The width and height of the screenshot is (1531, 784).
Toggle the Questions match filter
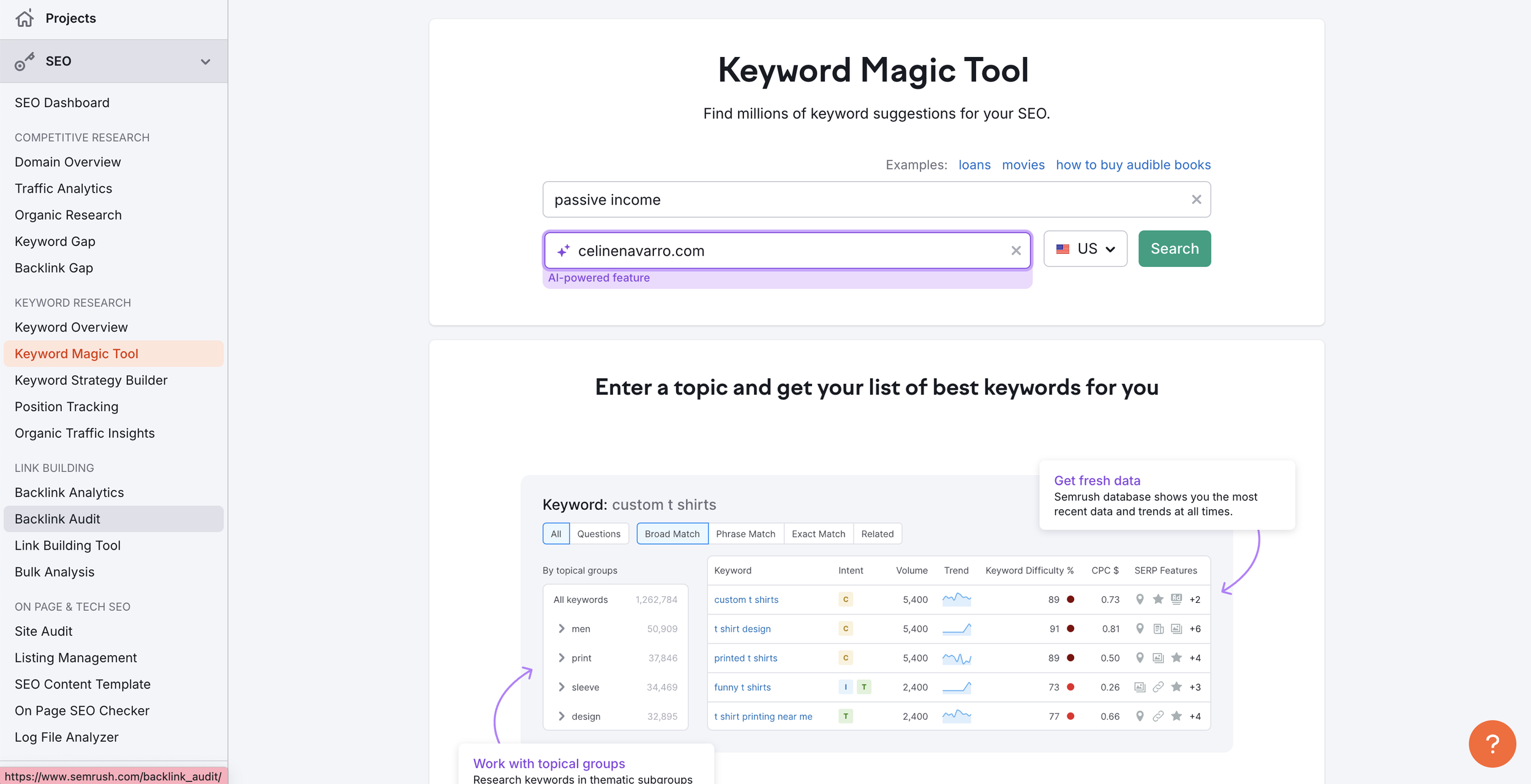point(598,533)
